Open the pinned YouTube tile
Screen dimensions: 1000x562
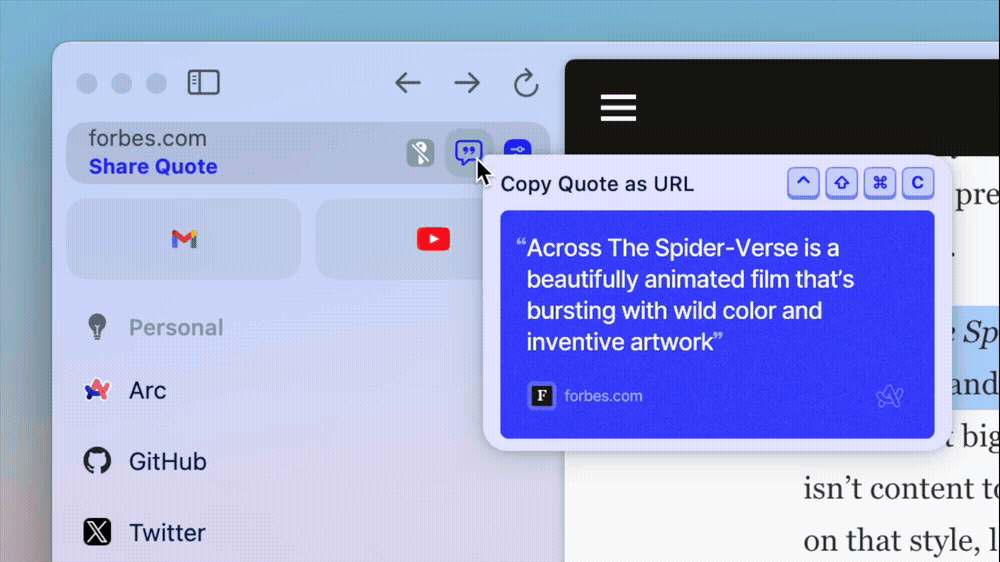click(x=433, y=239)
